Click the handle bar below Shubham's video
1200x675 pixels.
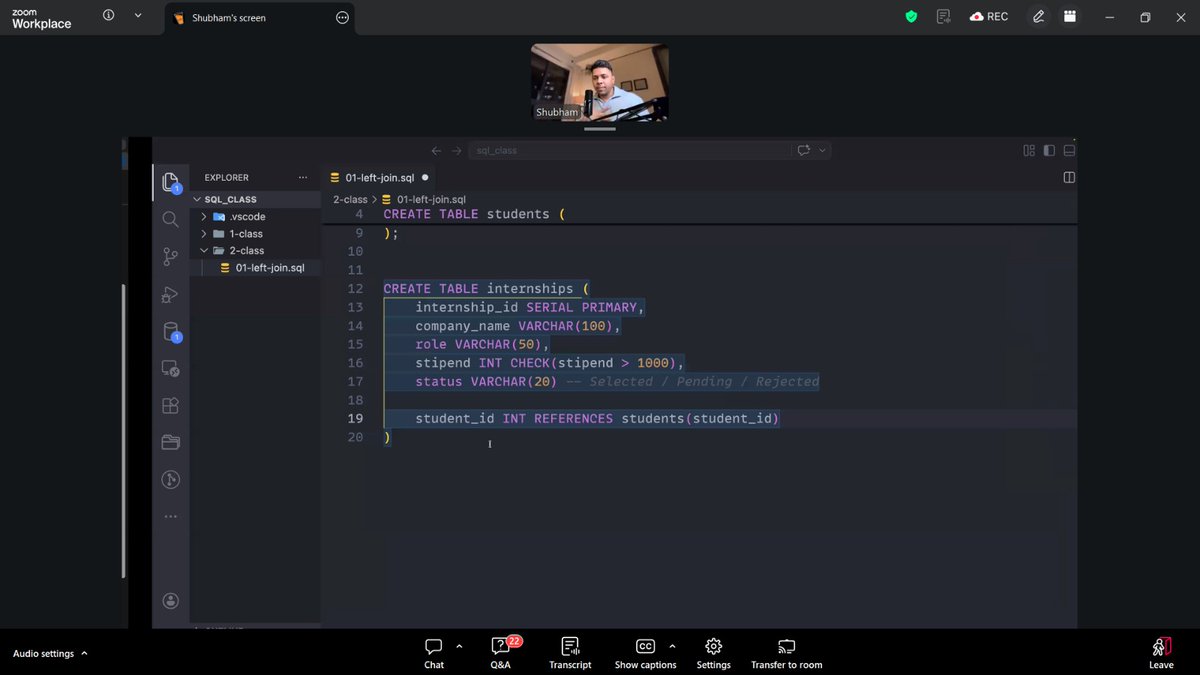(x=599, y=128)
